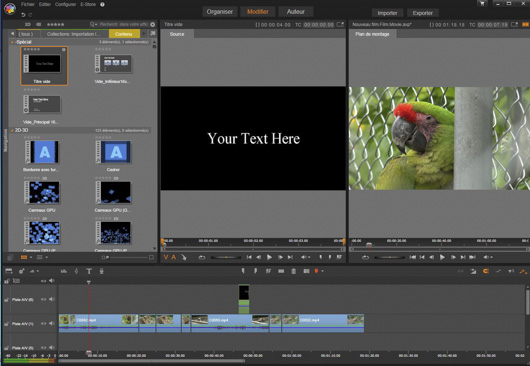Viewport: 530px width, 366px height.
Task: Click the send to timeline arrow icon
Action: pyautogui.click(x=183, y=257)
